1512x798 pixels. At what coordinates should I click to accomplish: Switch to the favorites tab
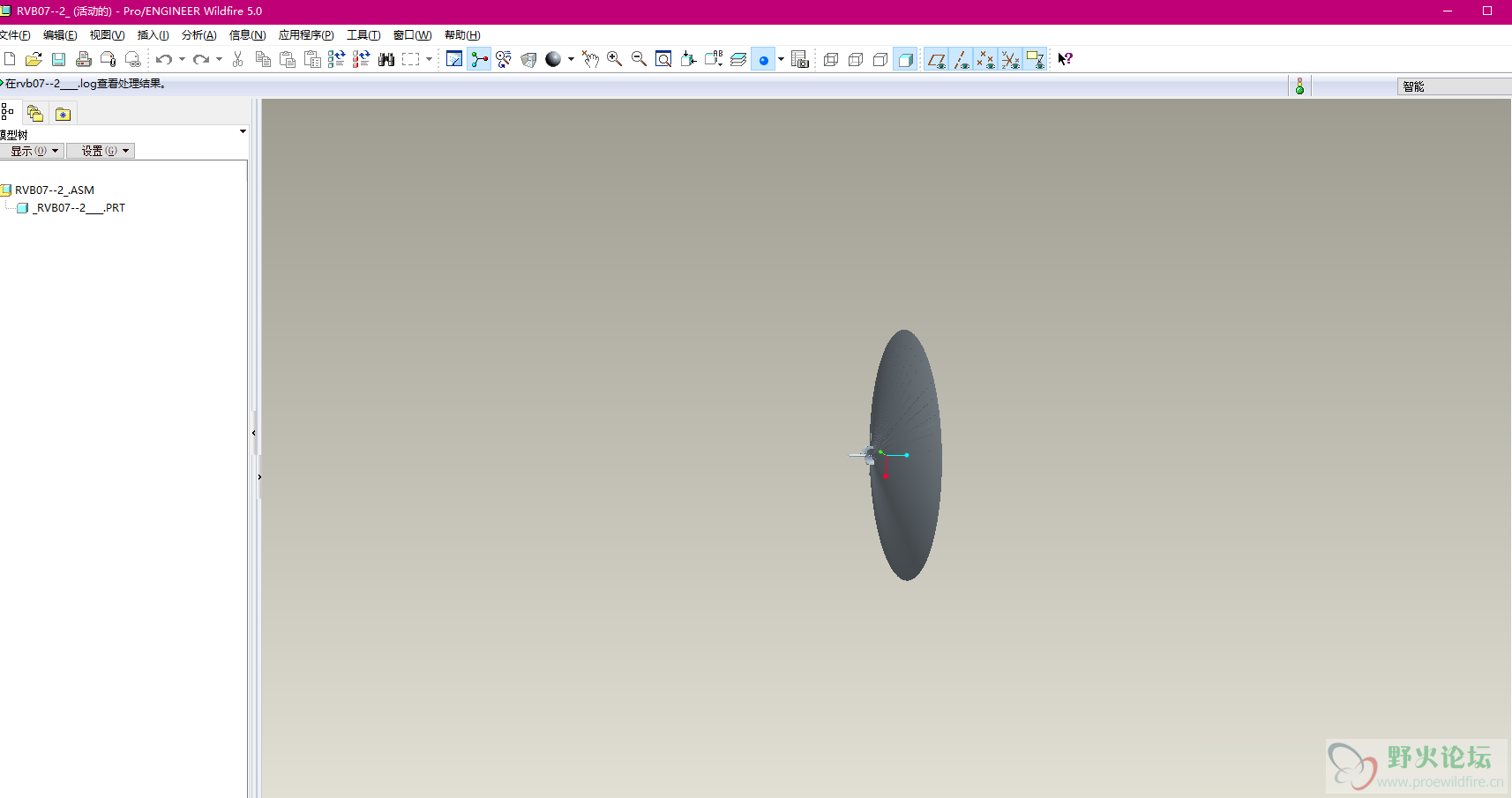pos(63,114)
